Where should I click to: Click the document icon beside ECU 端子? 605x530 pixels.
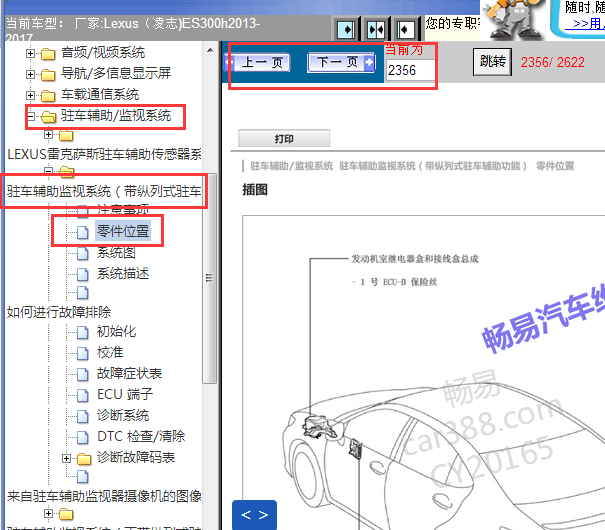click(x=82, y=395)
